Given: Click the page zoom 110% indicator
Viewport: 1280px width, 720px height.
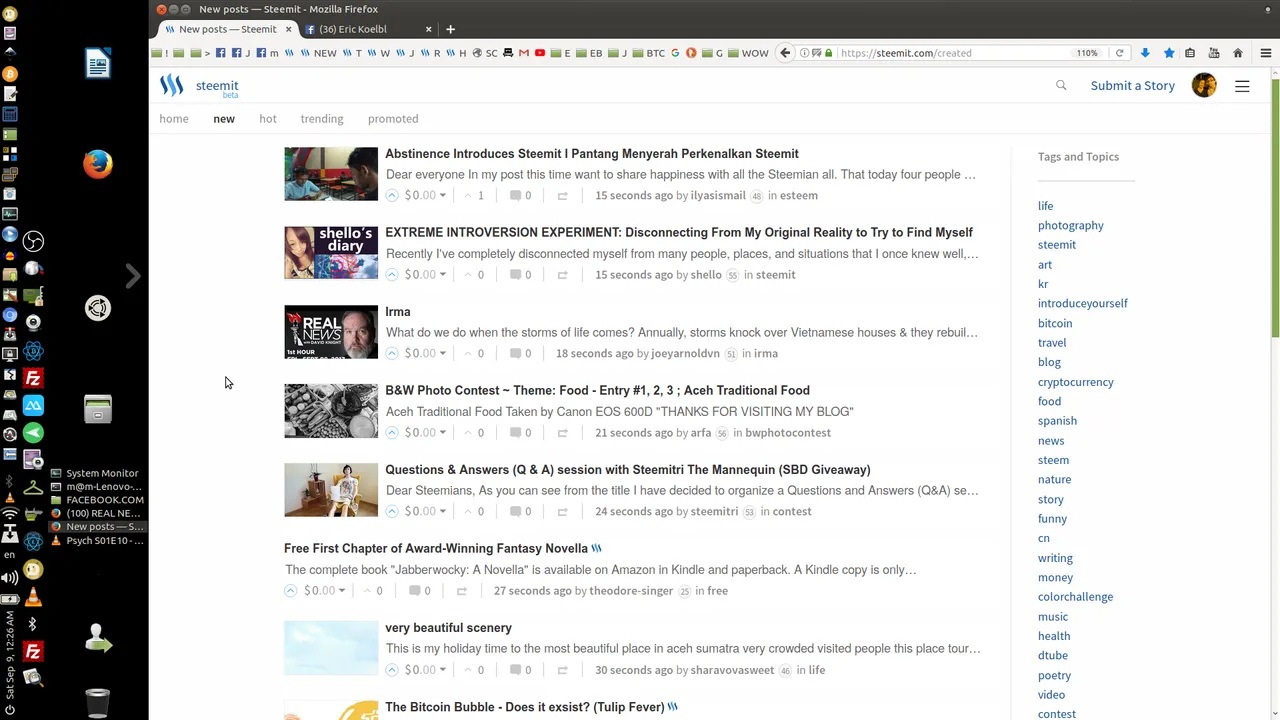Looking at the screenshot, I should (x=1087, y=53).
